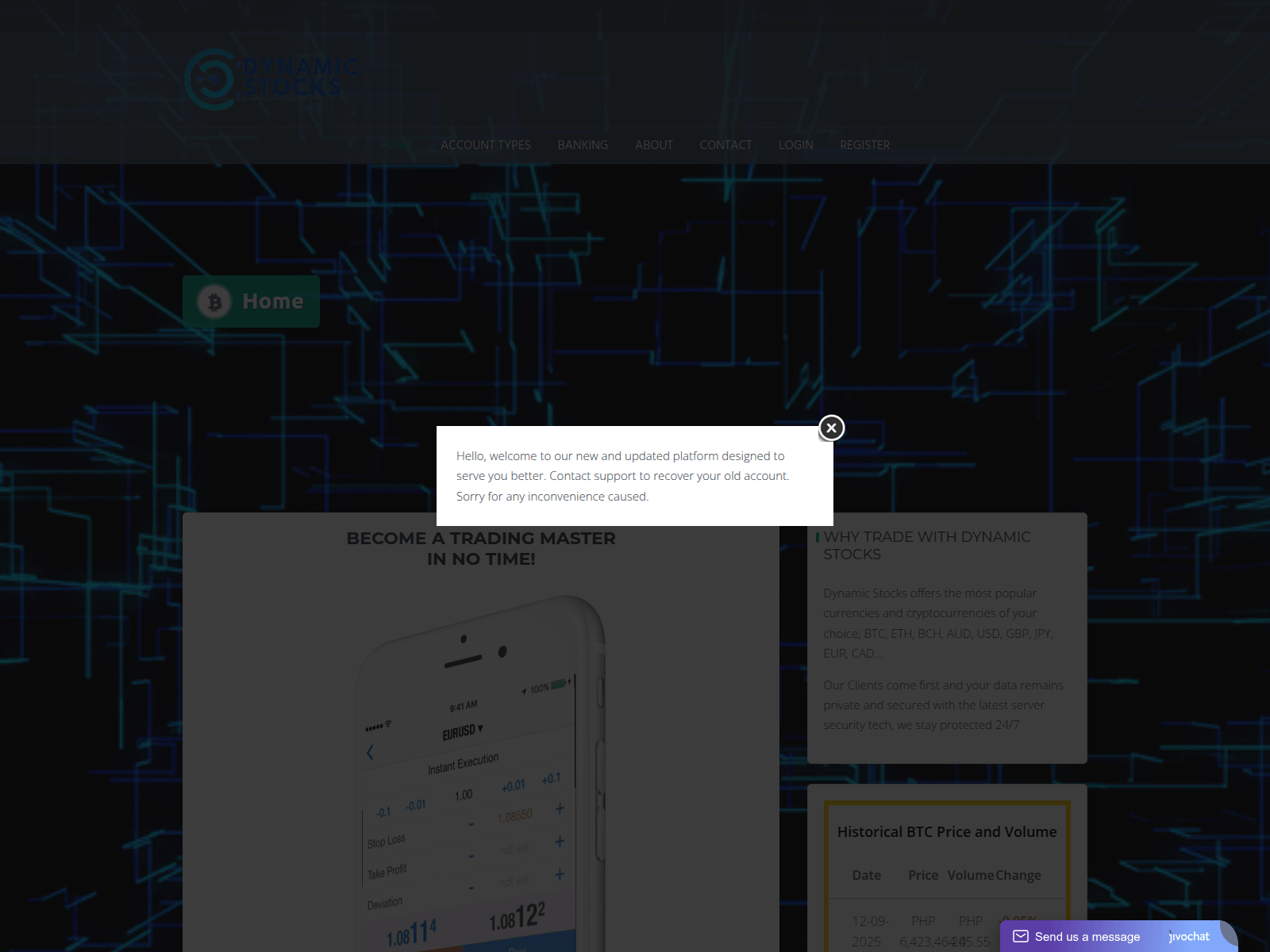The width and height of the screenshot is (1270, 952).
Task: Click the Volume column header
Action: pyautogui.click(x=970, y=875)
